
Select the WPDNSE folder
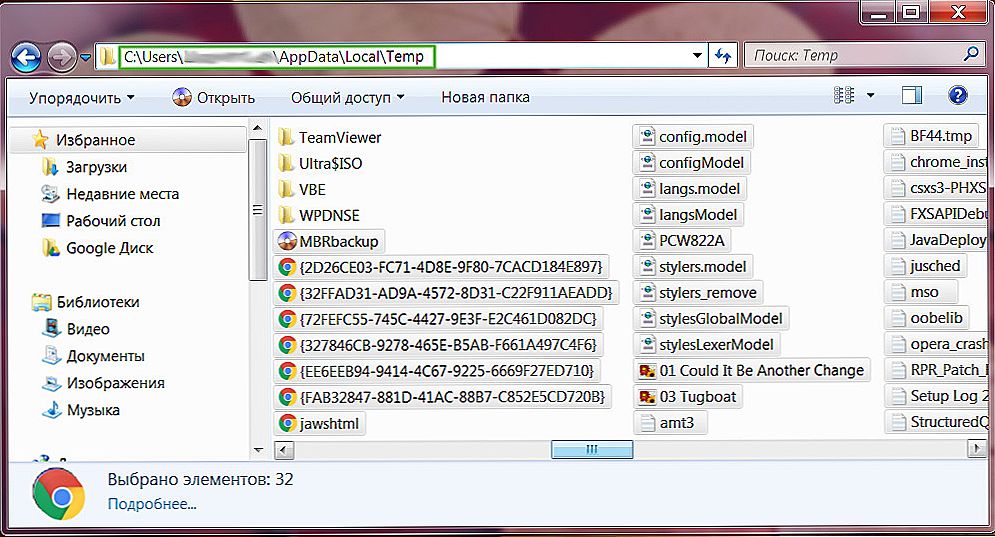(x=319, y=215)
